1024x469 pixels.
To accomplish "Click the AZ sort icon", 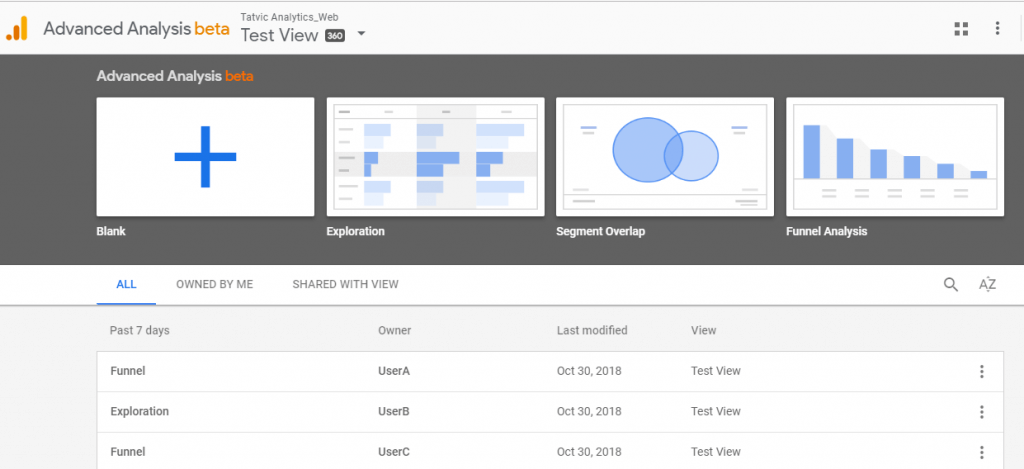I will pyautogui.click(x=987, y=284).
